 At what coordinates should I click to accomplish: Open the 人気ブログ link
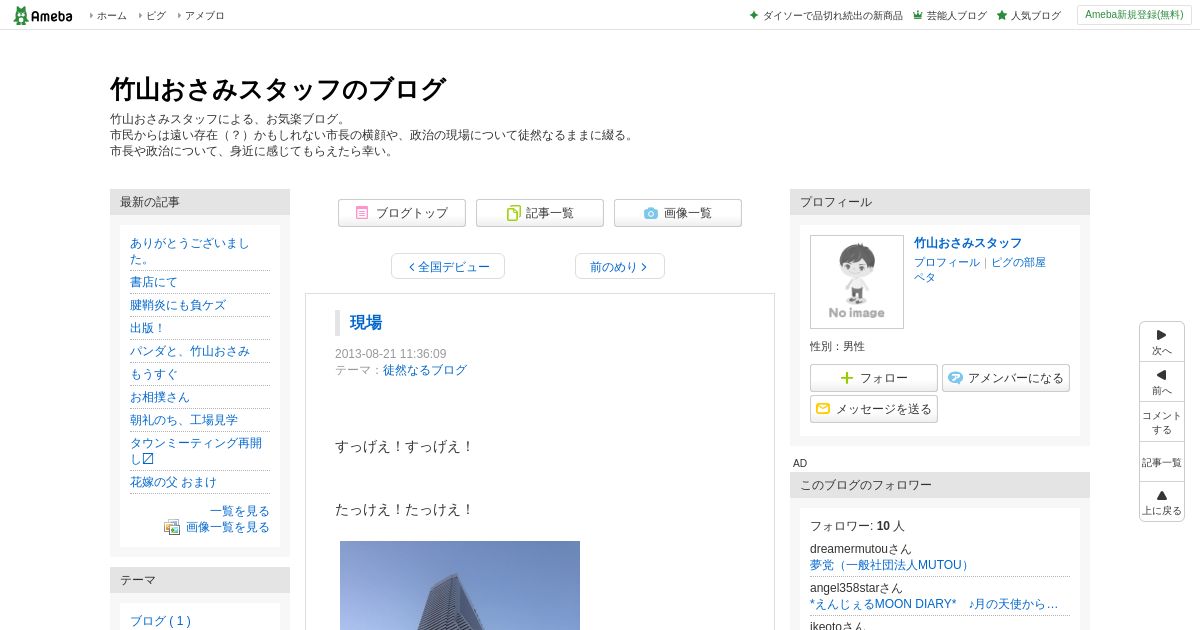tap(1035, 16)
